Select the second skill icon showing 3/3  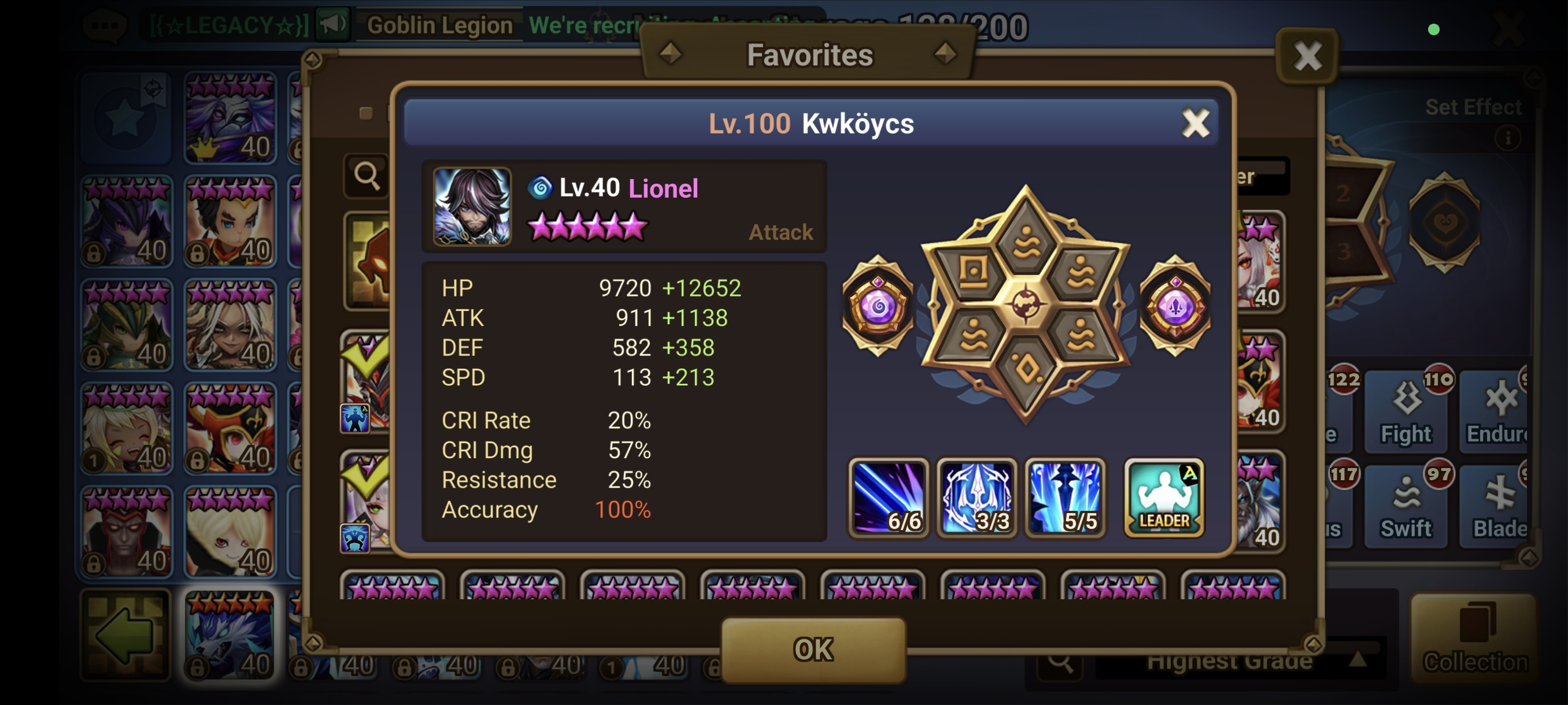(x=977, y=497)
